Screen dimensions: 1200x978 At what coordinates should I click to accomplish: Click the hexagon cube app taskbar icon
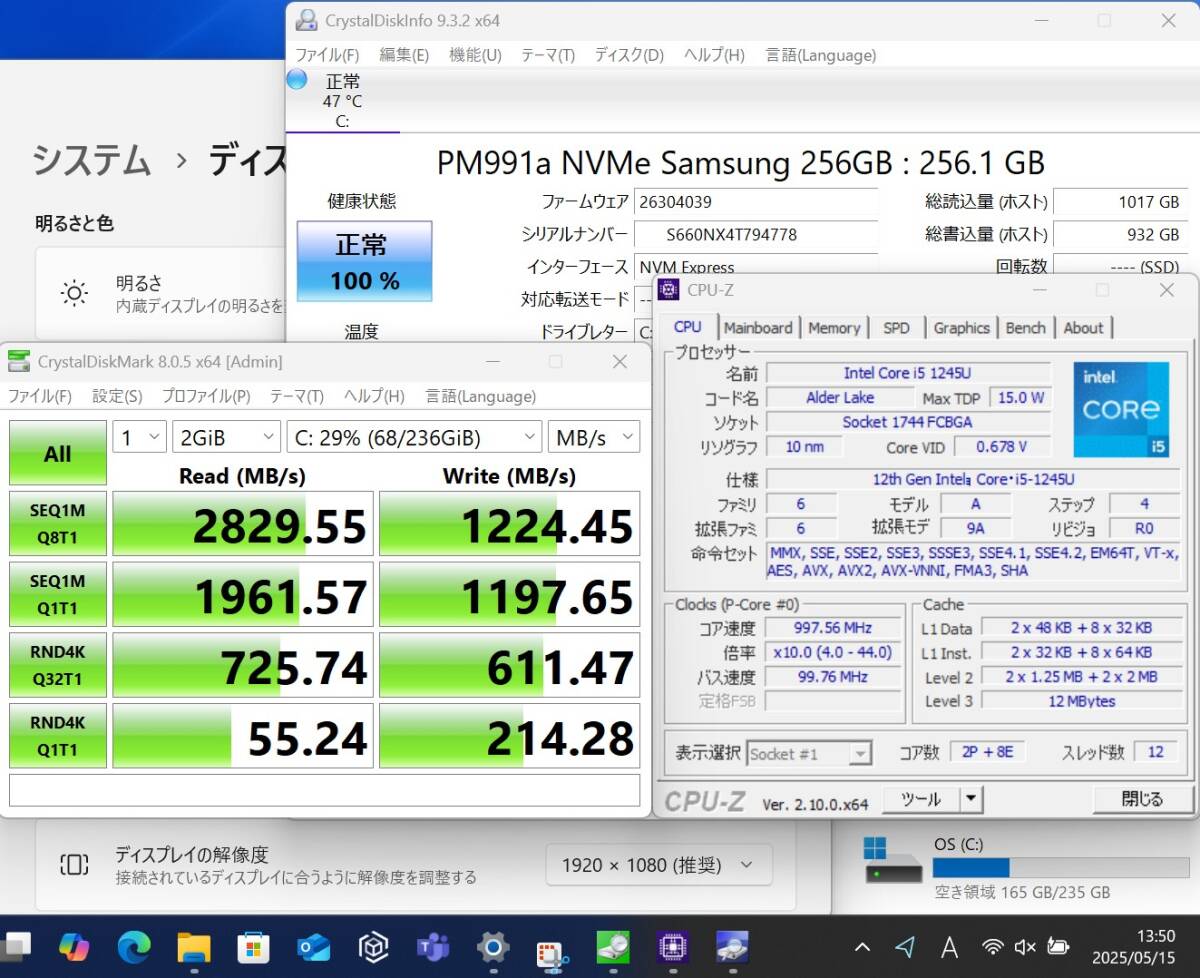tap(373, 946)
